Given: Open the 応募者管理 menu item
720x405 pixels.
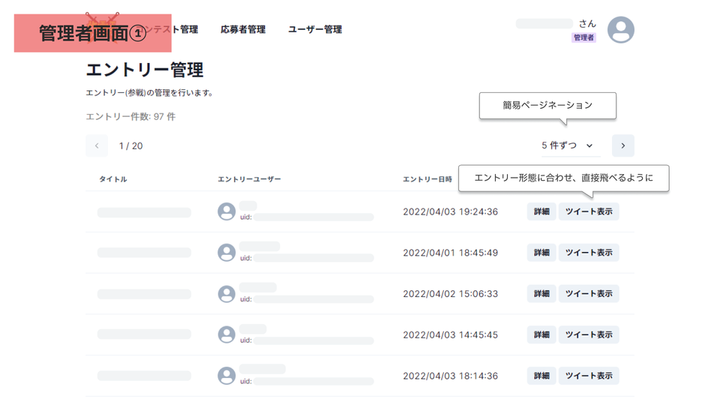Looking at the screenshot, I should [243, 30].
